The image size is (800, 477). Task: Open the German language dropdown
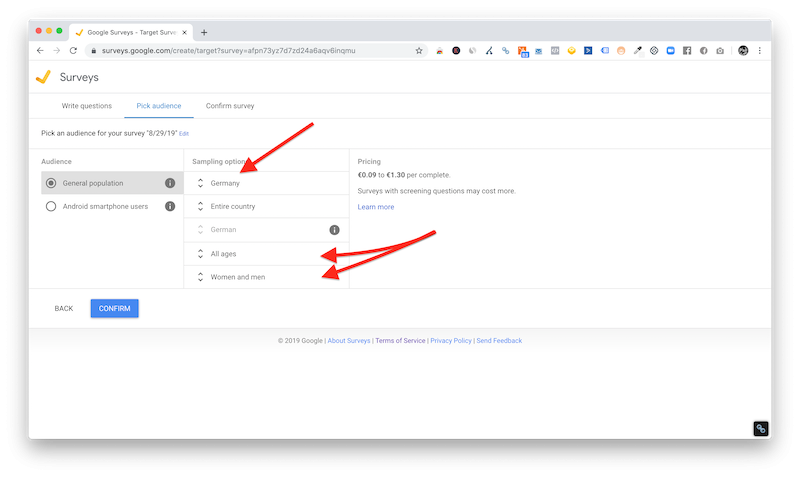266,230
